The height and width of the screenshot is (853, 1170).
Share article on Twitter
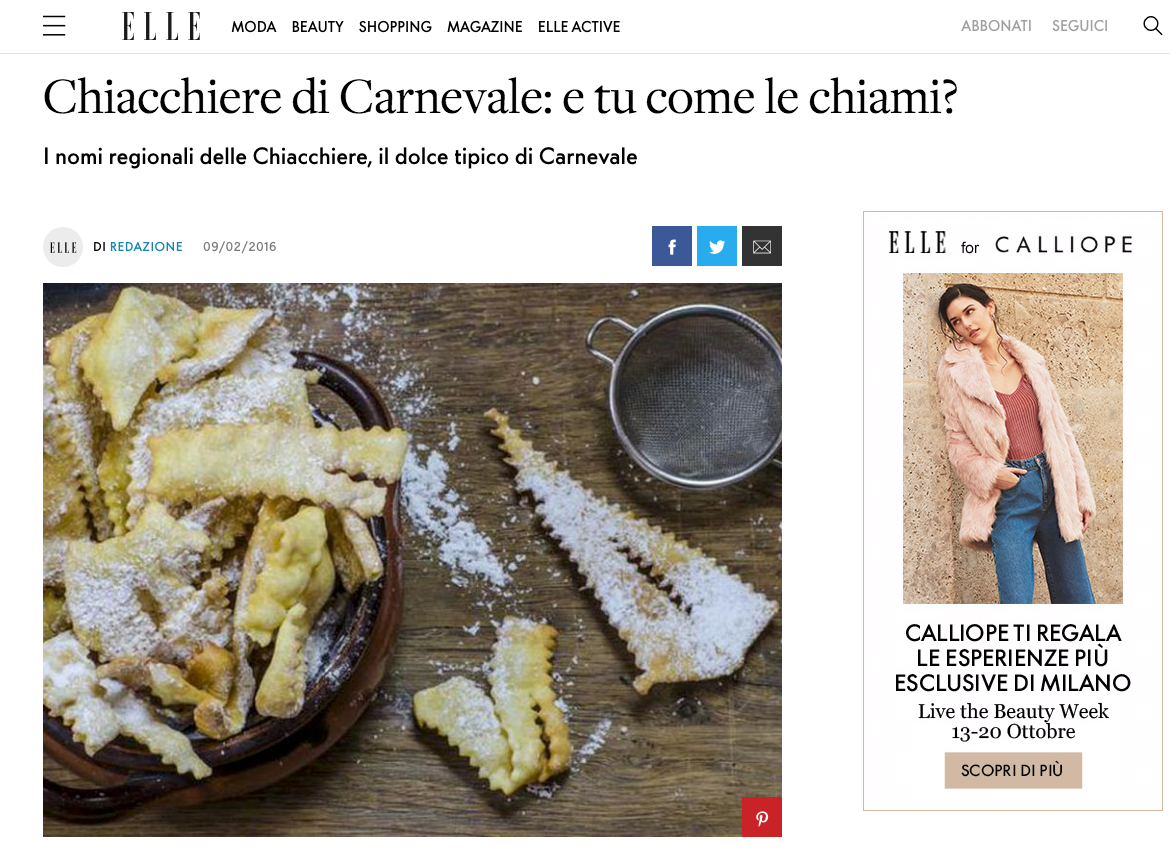point(717,246)
